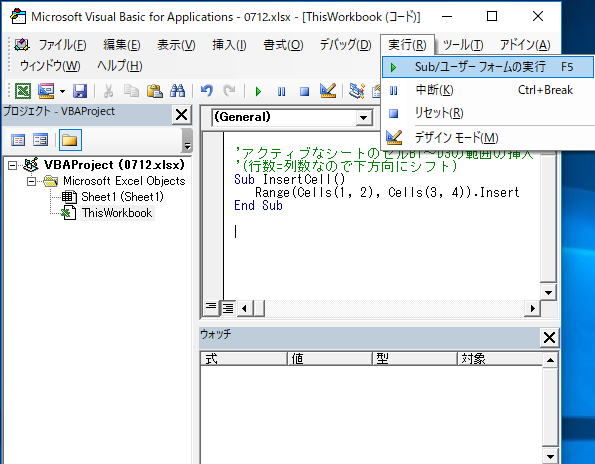This screenshot has width=595, height=464.
Task: Click the Undo arrow icon
Action: (206, 91)
